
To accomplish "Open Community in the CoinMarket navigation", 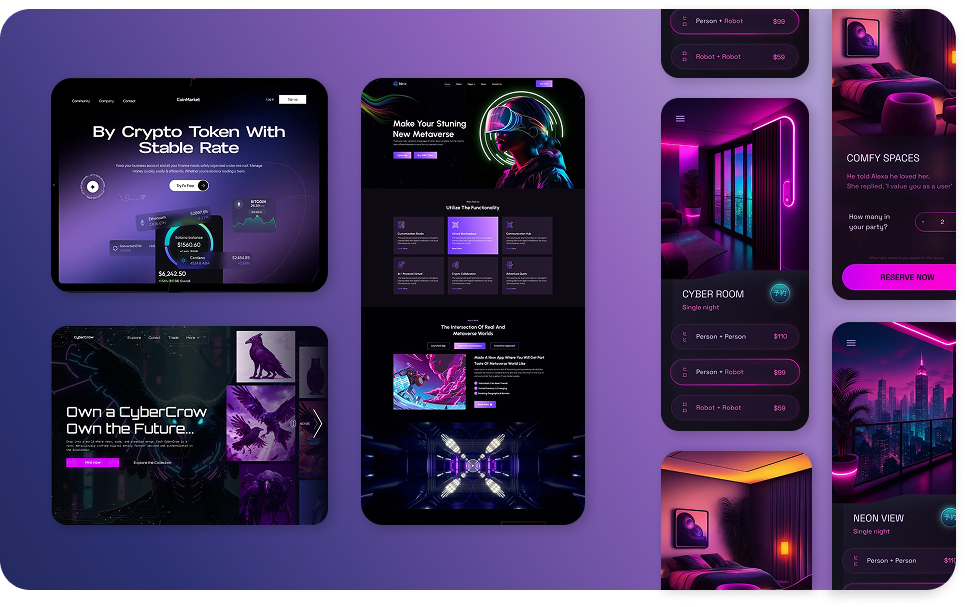I will (80, 100).
